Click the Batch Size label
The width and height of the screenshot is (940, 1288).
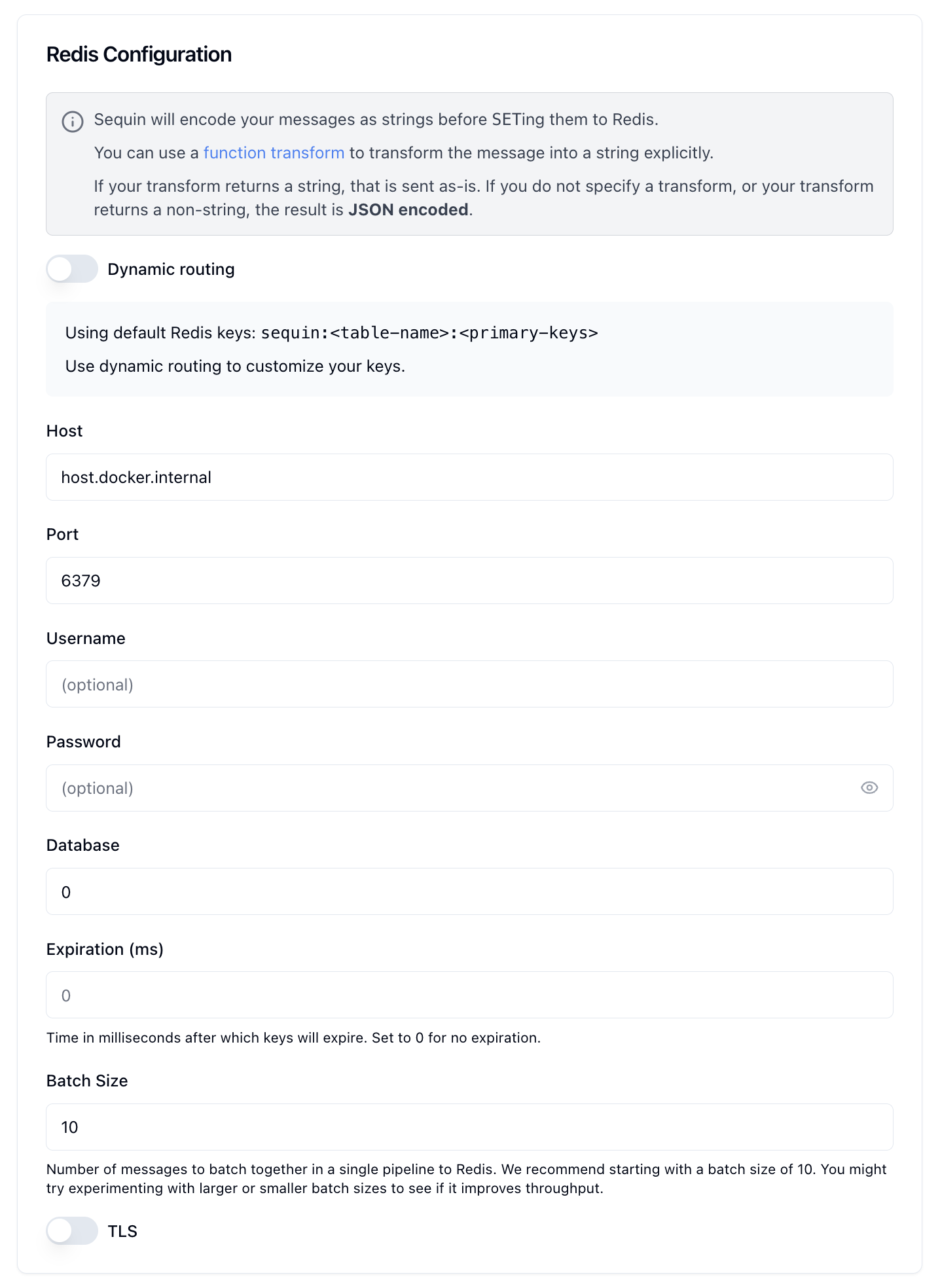[86, 1081]
